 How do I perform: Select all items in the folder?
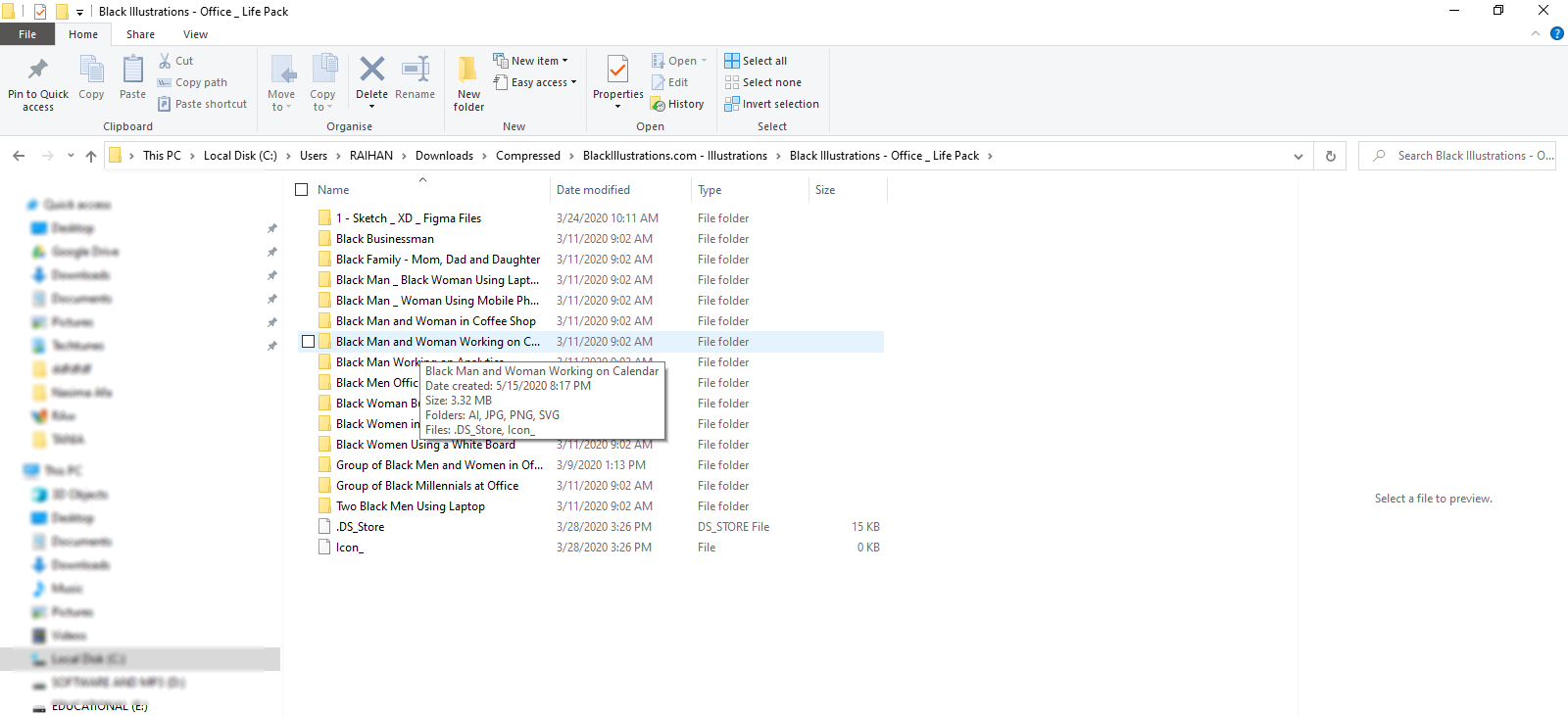click(x=756, y=61)
